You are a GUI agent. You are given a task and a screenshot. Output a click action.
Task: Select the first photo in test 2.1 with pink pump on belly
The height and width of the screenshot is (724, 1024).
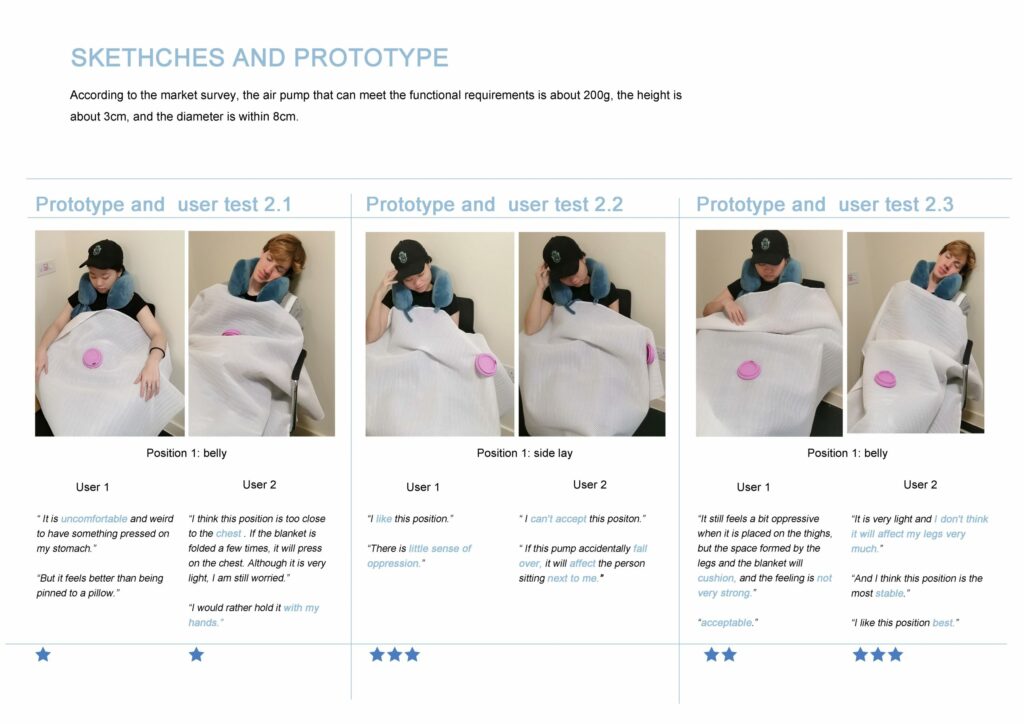[x=110, y=334]
